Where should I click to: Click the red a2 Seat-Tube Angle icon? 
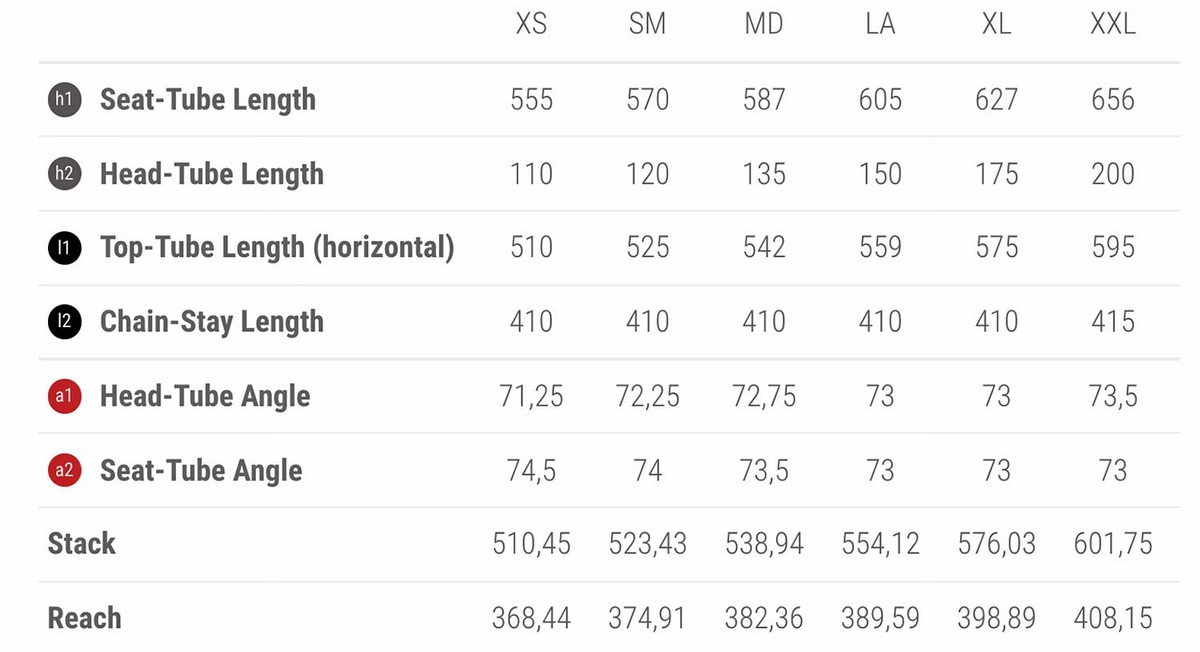point(64,470)
